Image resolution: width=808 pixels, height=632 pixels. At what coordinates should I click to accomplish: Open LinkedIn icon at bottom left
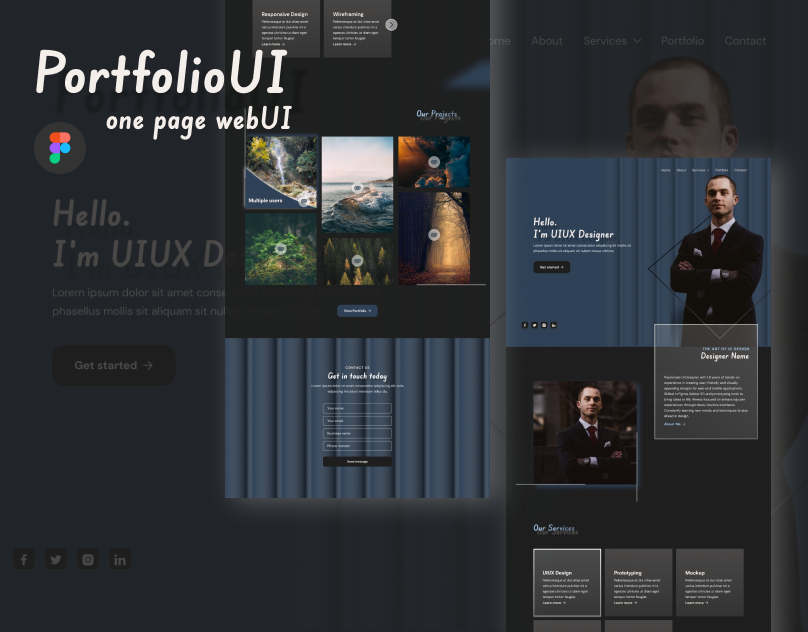click(x=120, y=559)
